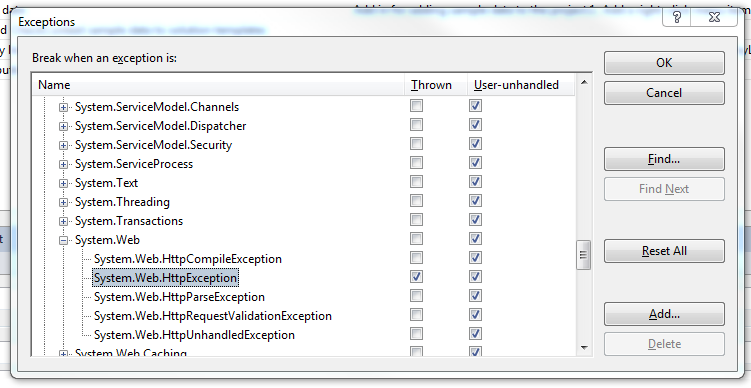Image resolution: width=751 pixels, height=388 pixels.
Task: Expand System.ServiceProcess node
Action: click(x=63, y=165)
